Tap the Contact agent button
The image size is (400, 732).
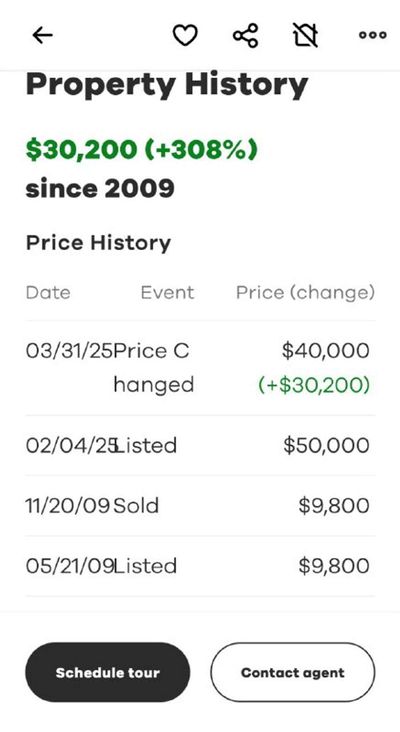(x=293, y=672)
